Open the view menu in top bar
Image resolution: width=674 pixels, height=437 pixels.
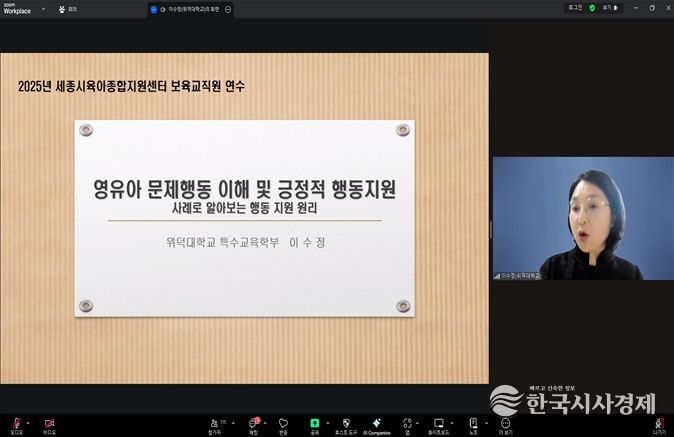tap(607, 8)
